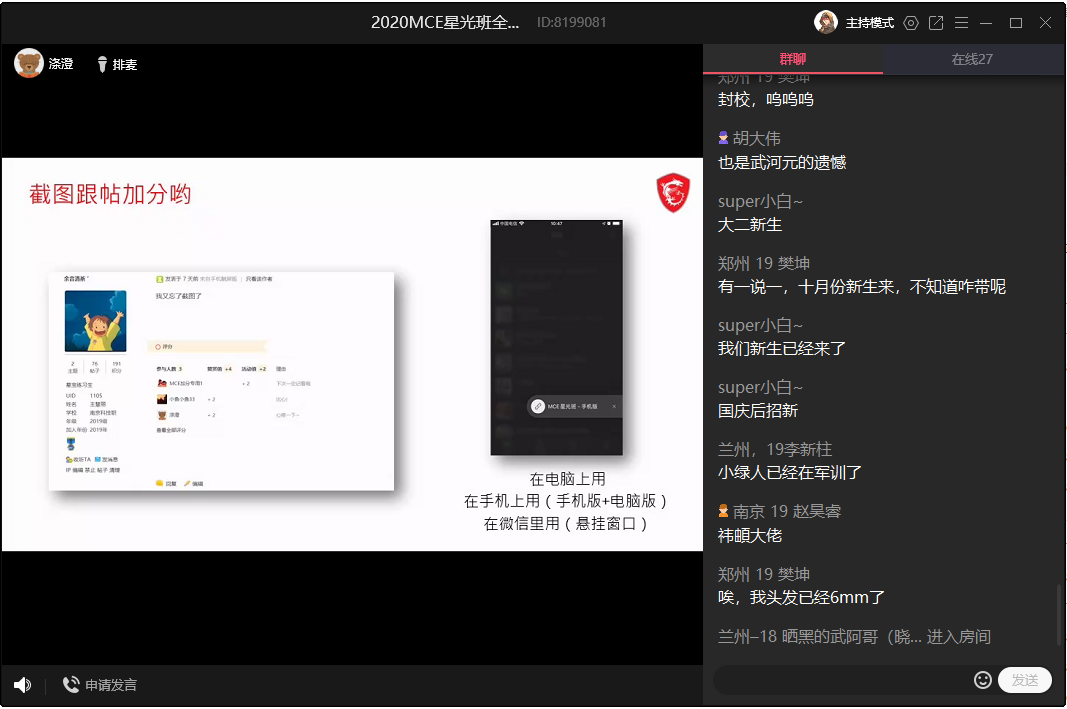
Task: Click 郑州 19 樊坤 above 头发已经6mm message
Action: (764, 574)
